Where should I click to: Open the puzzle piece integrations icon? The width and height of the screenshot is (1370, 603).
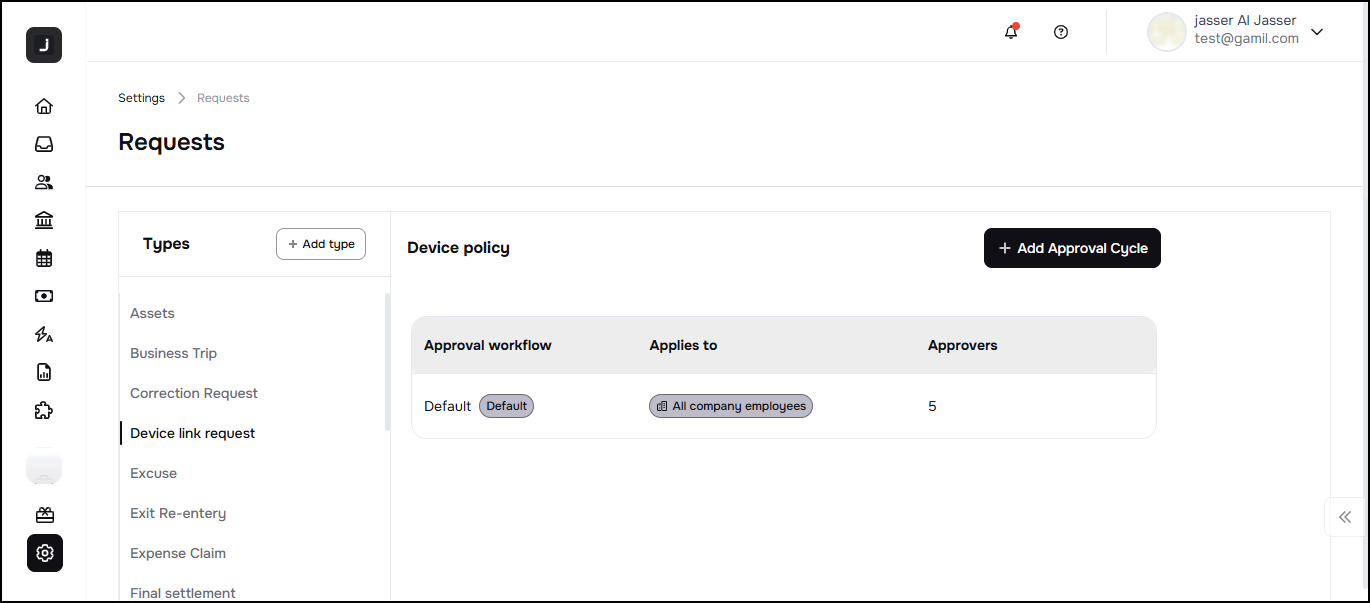pos(44,410)
